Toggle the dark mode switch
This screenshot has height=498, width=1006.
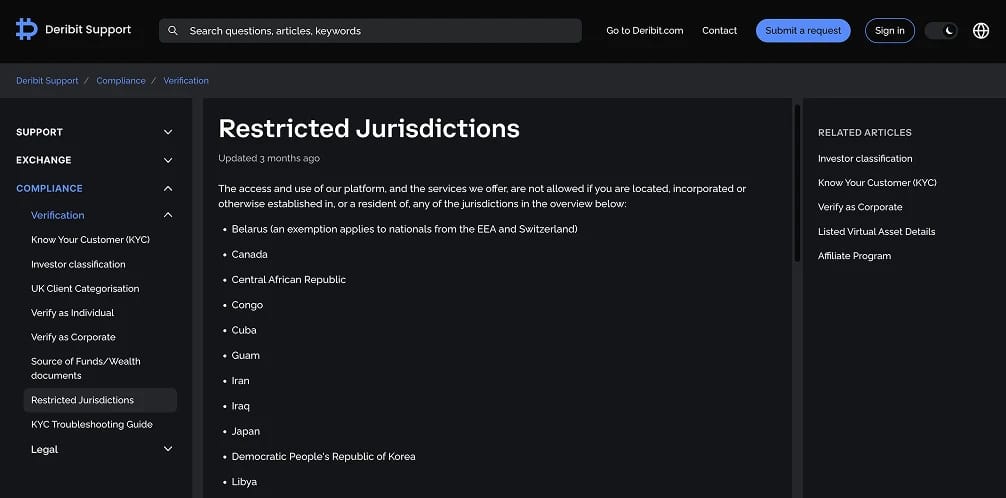pos(941,31)
